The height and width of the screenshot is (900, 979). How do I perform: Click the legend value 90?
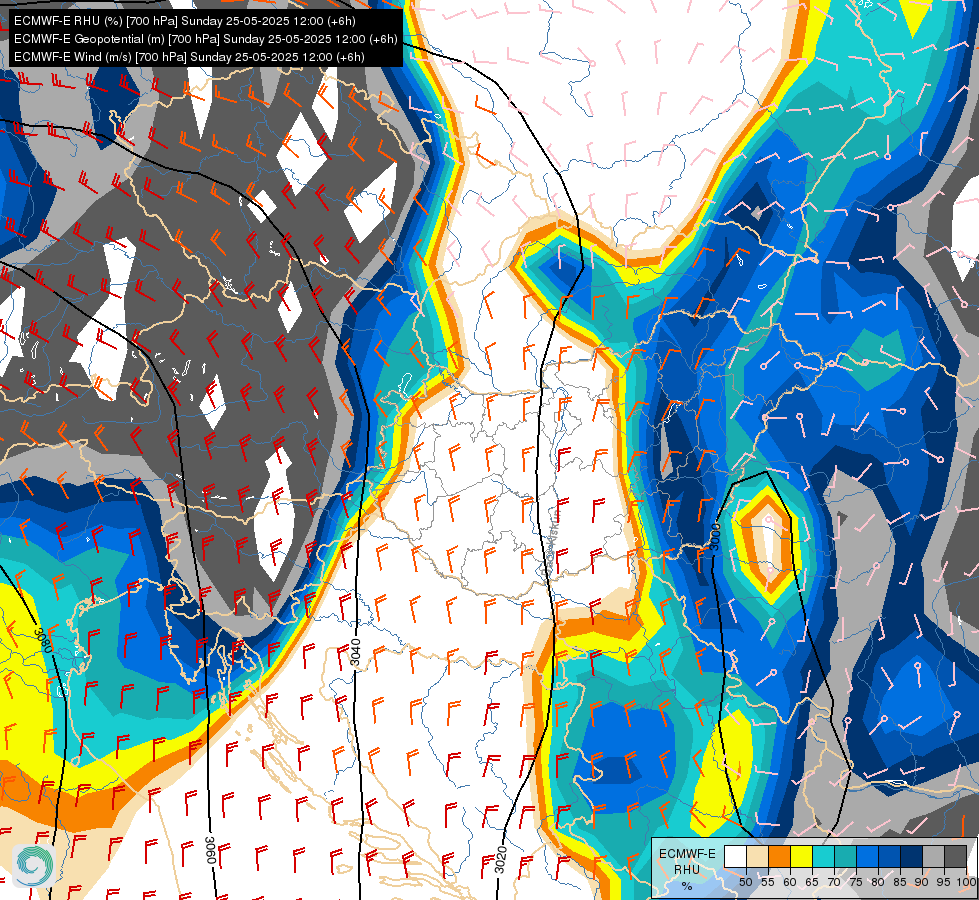(922, 882)
